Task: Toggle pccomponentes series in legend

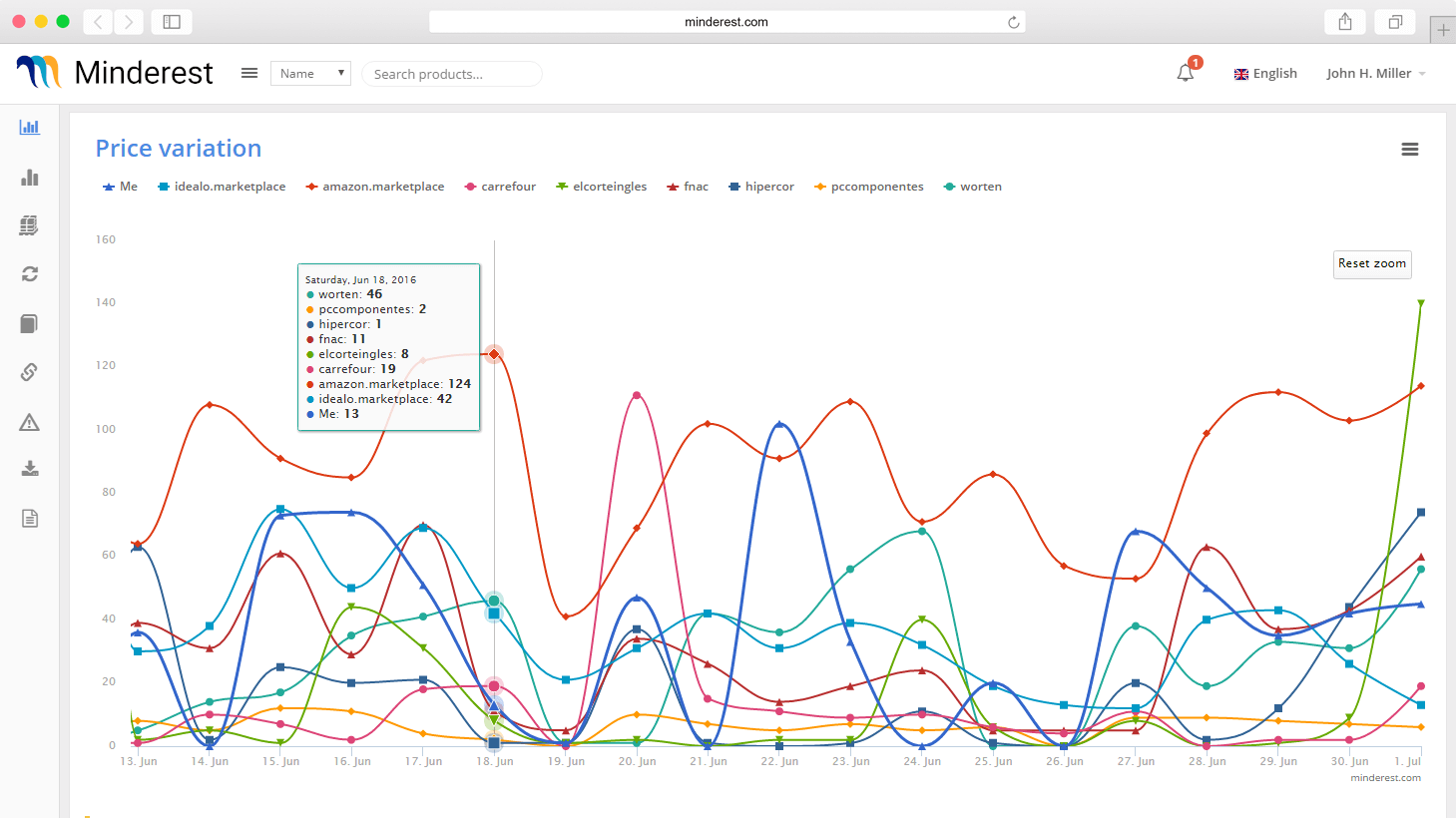Action: point(869,187)
